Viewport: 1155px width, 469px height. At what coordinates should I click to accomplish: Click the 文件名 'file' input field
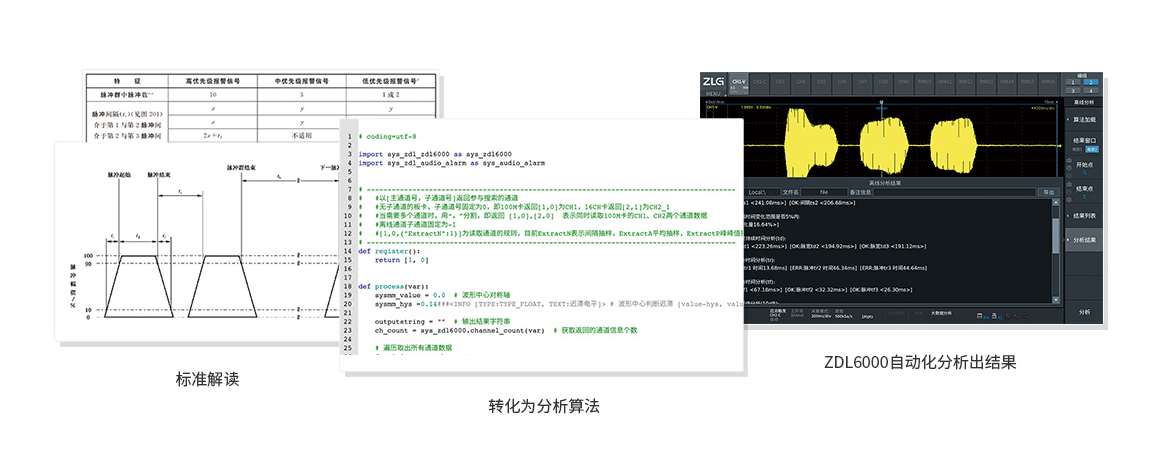[824, 192]
